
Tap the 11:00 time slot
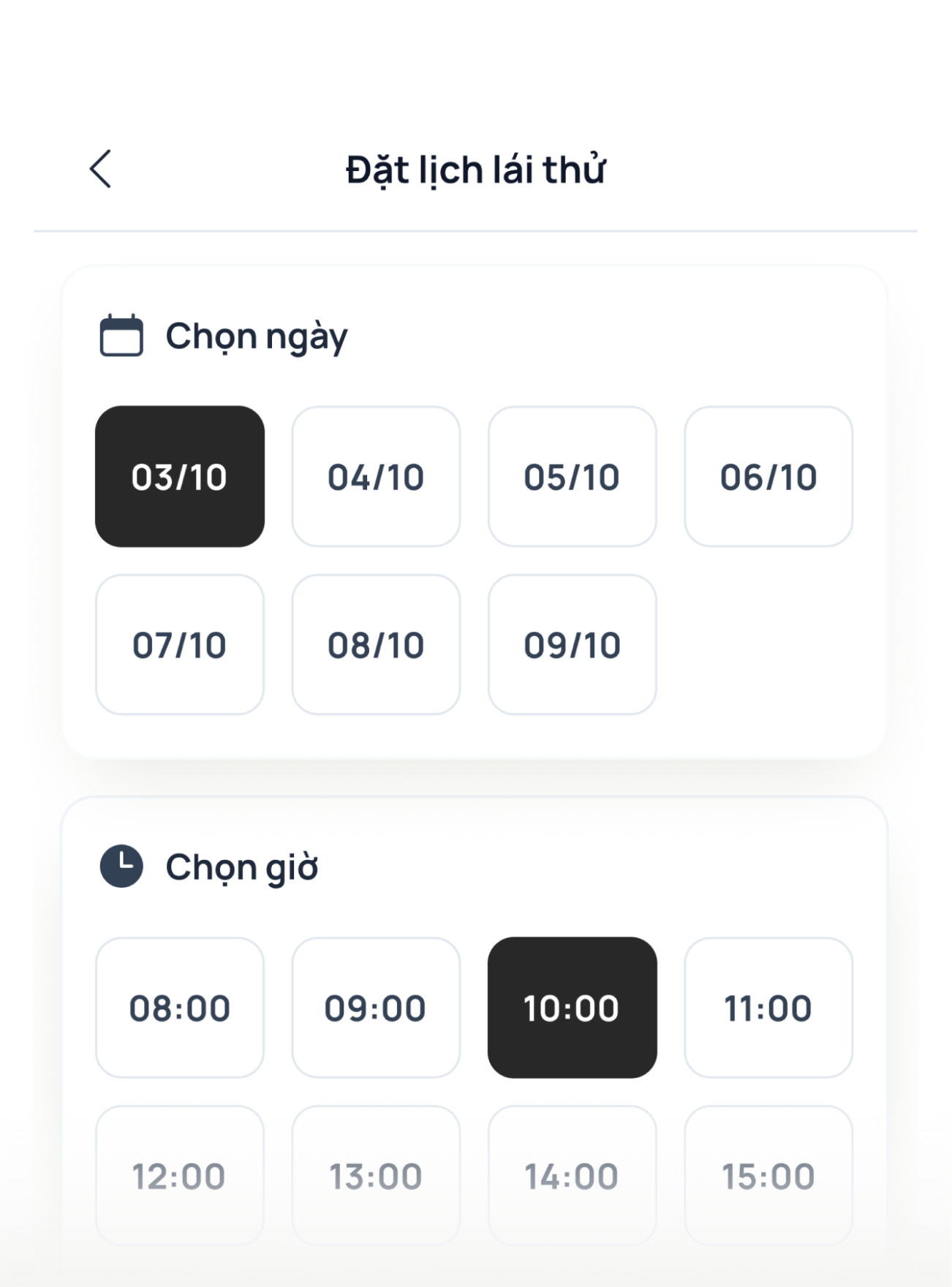(768, 1008)
